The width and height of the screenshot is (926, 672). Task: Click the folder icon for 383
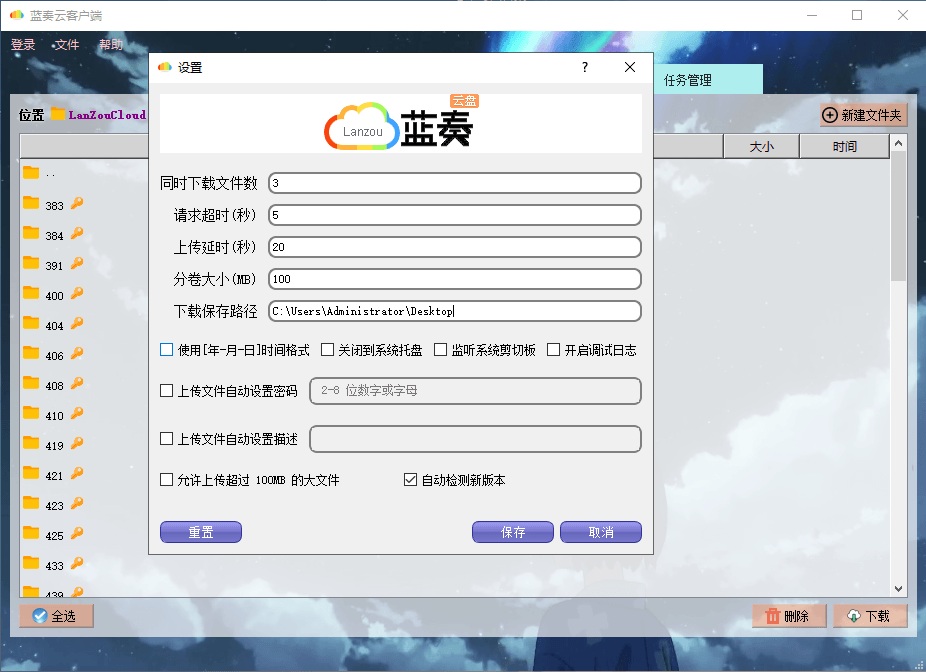click(31, 203)
